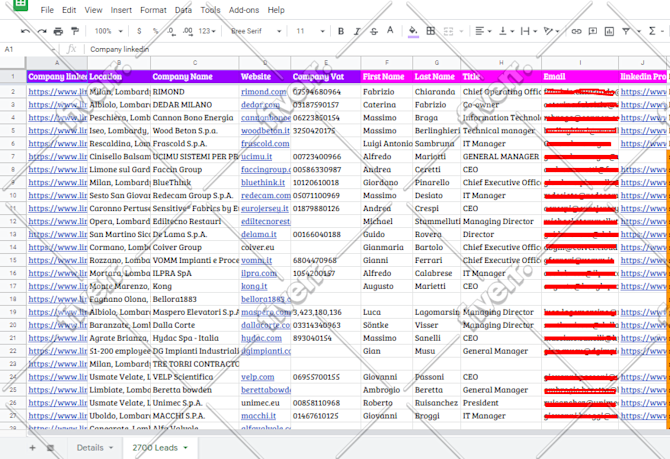The image size is (670, 459).
Task: Open vertical align options
Action: pyautogui.click(x=507, y=31)
